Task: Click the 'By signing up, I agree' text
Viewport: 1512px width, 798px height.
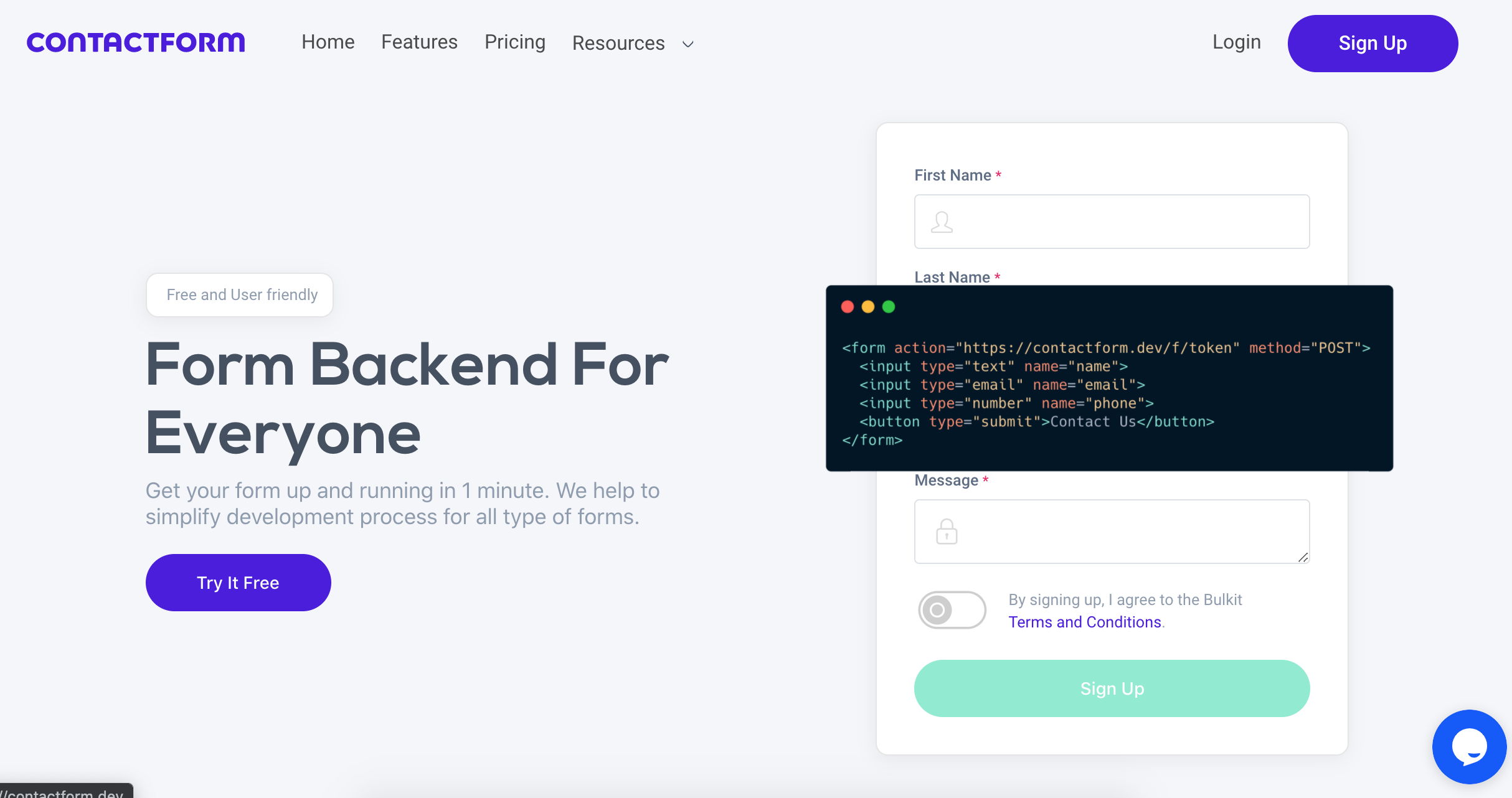Action: pyautogui.click(x=1125, y=599)
